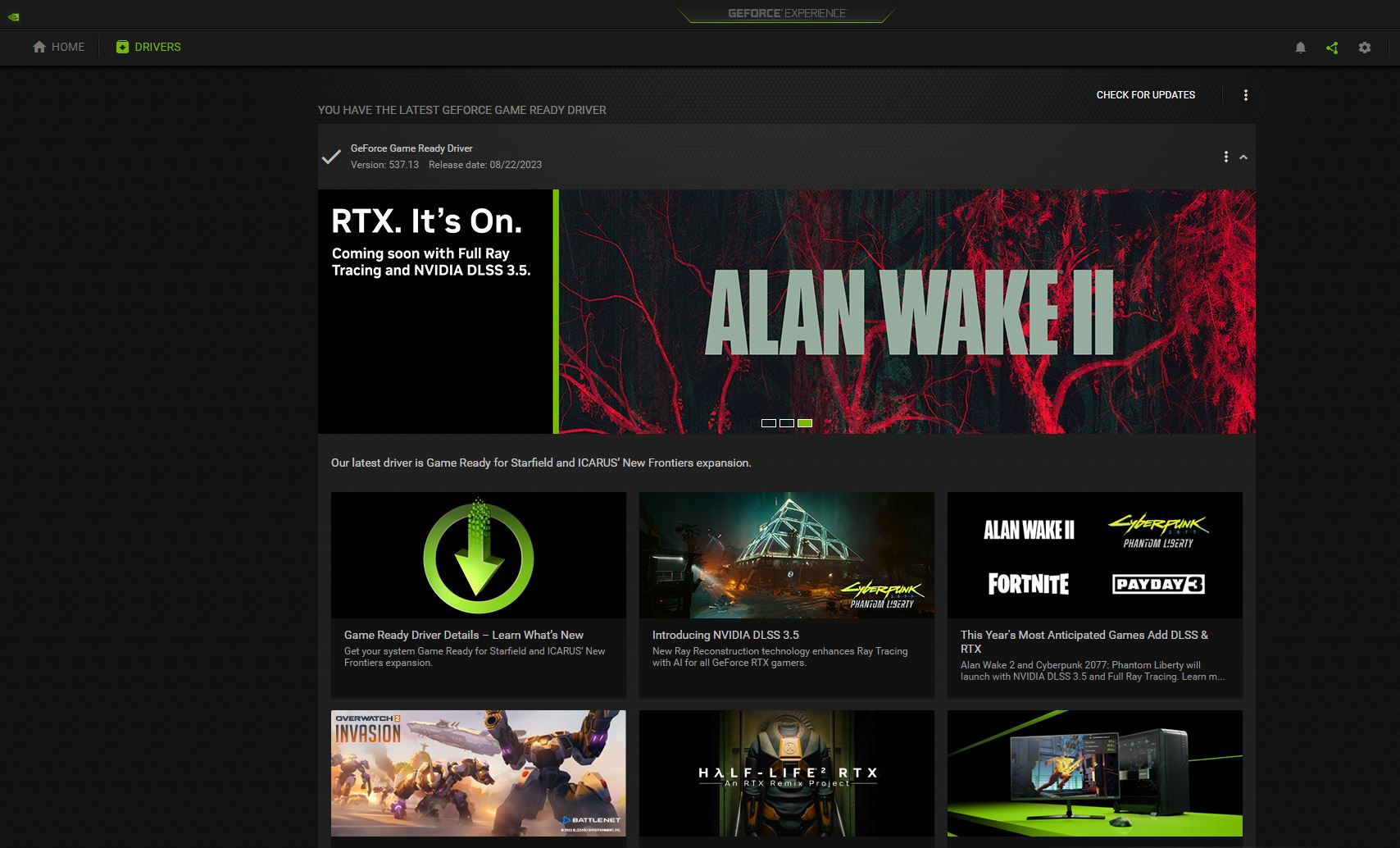Open the Home tab
Screen dimensions: 1400x848
tap(58, 47)
